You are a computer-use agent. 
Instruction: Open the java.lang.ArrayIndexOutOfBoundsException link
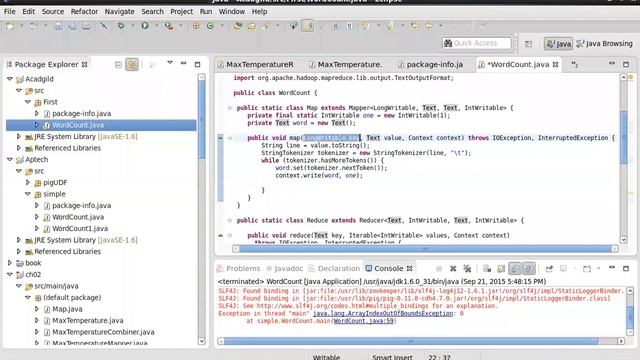383,313
